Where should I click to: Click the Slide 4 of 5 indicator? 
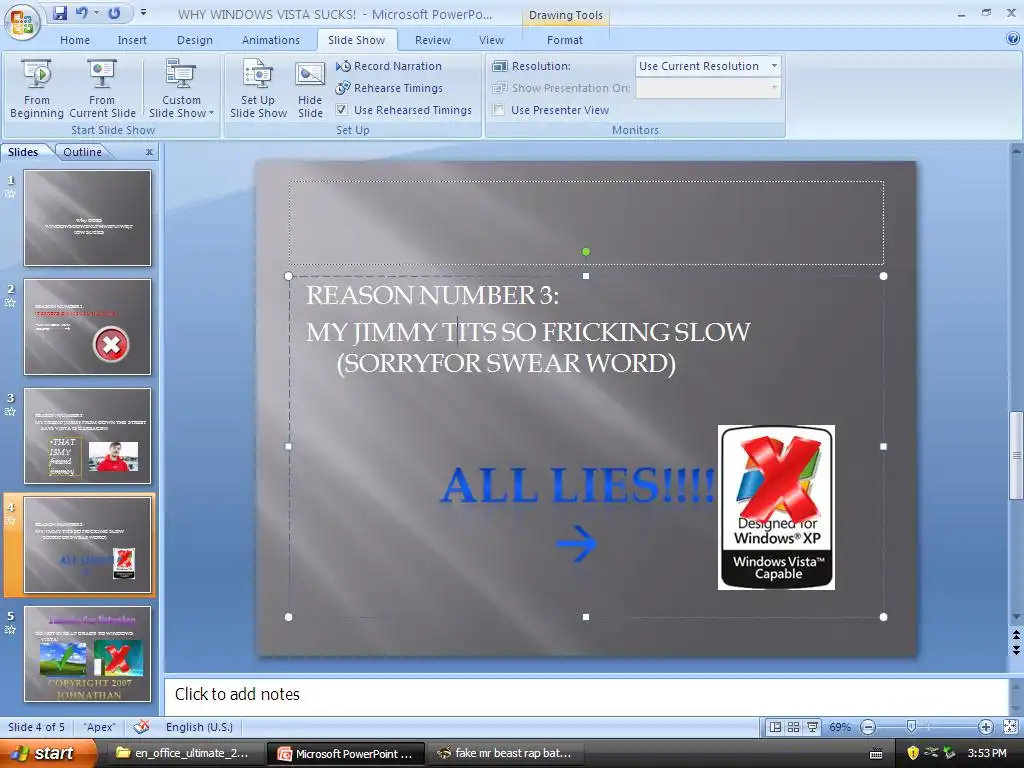[x=37, y=727]
